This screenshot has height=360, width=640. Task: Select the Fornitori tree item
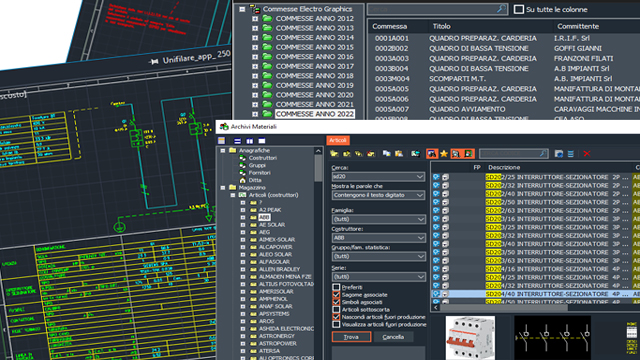pyautogui.click(x=260, y=173)
